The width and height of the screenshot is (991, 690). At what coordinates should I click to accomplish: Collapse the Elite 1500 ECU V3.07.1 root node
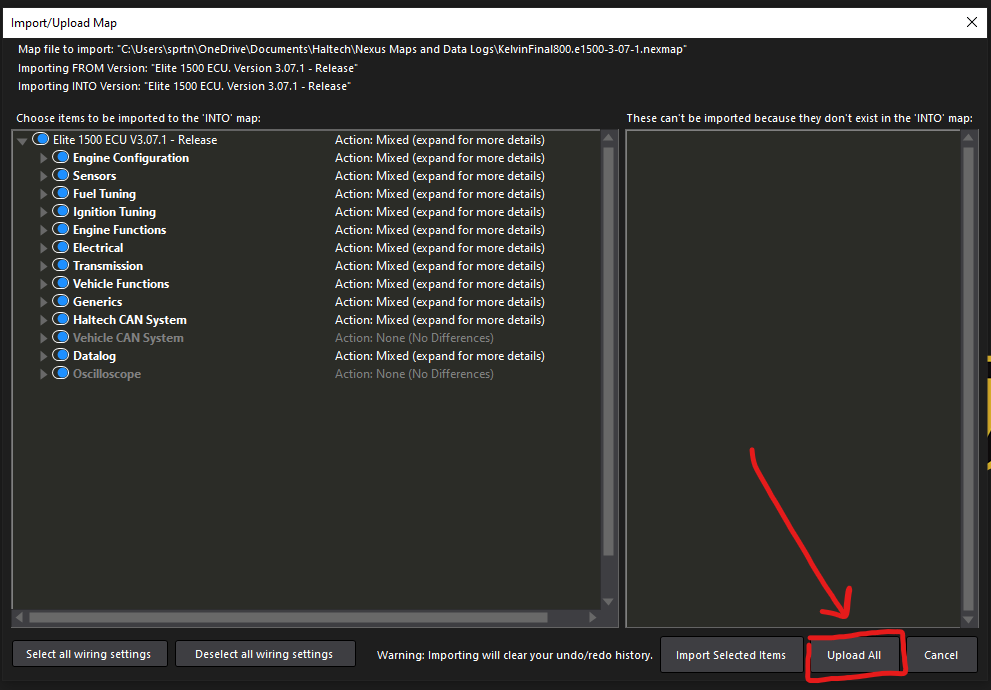coord(22,141)
